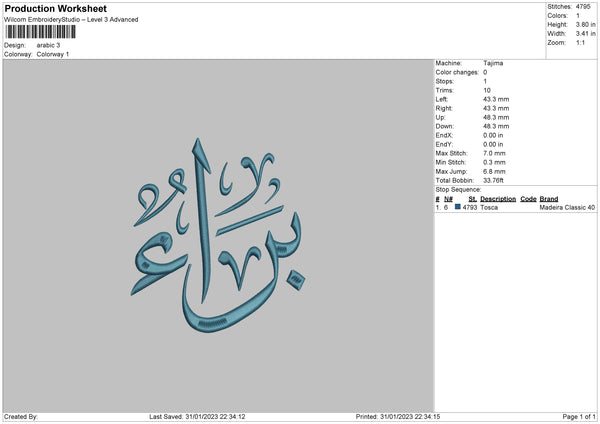
Task: Click the Arabic calligraphy embroidery design preview
Action: pos(217,236)
